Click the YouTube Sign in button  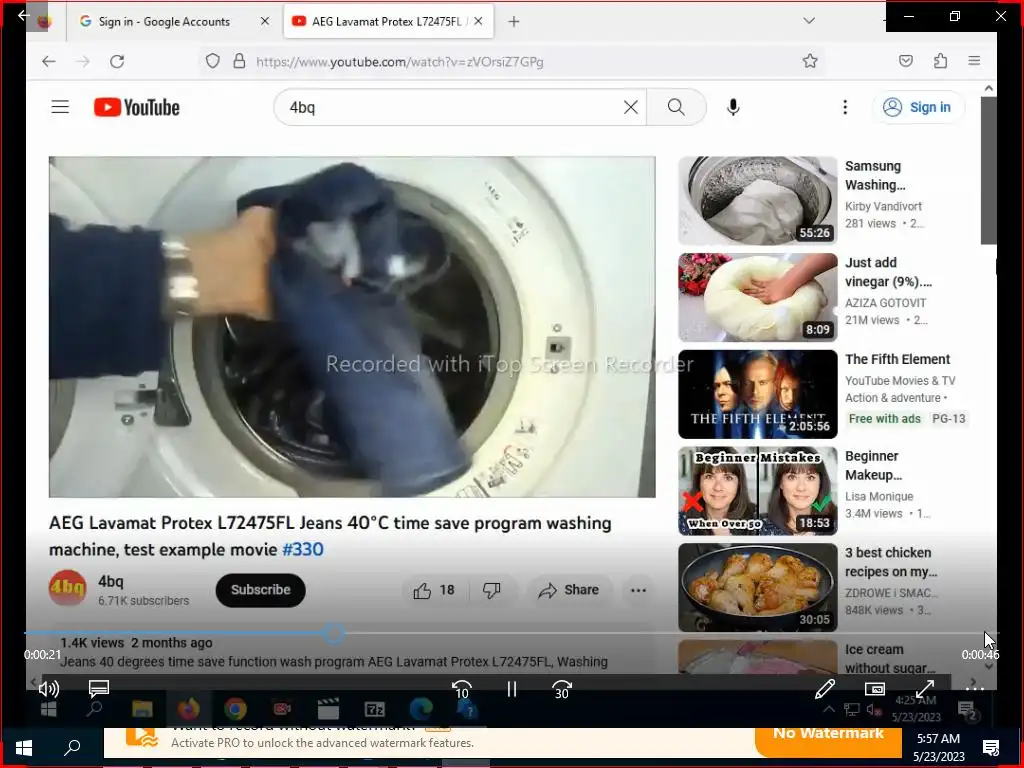918,107
